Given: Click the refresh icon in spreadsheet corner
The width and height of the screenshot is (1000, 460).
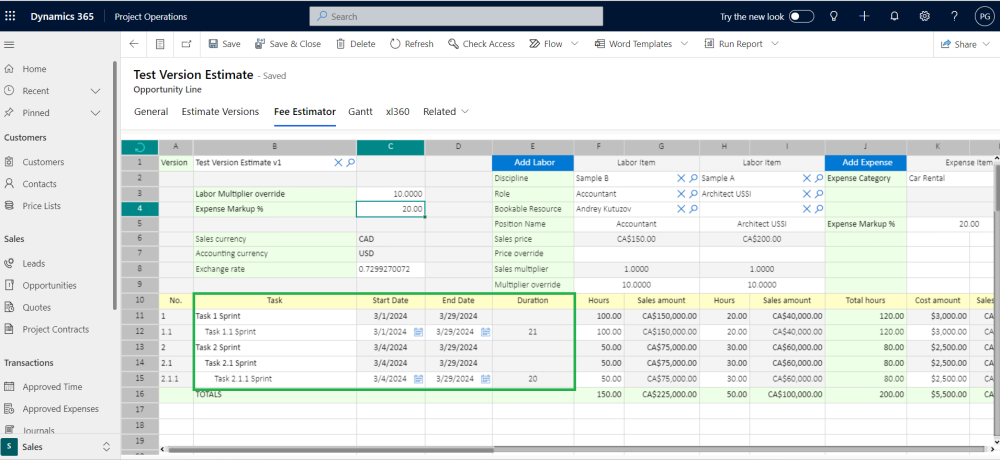Looking at the screenshot, I should [139, 147].
